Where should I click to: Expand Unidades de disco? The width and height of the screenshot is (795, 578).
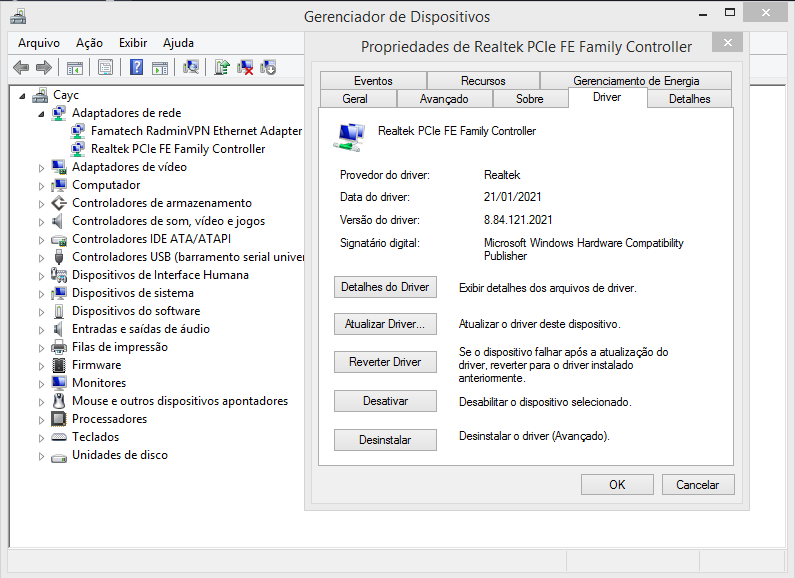coord(41,456)
